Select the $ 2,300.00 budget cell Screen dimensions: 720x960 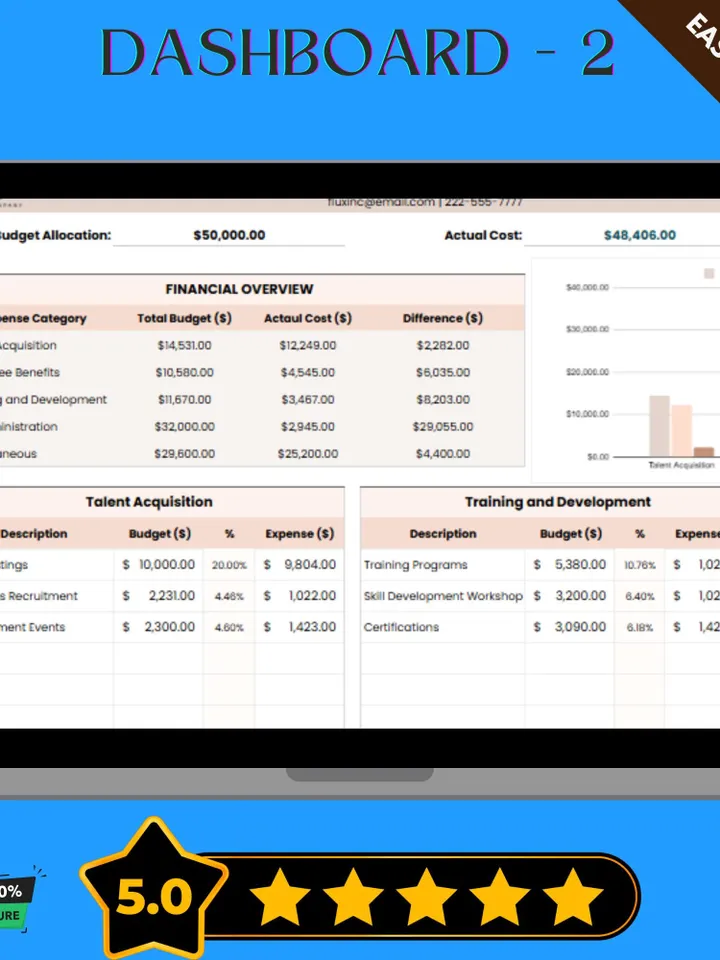coord(159,627)
